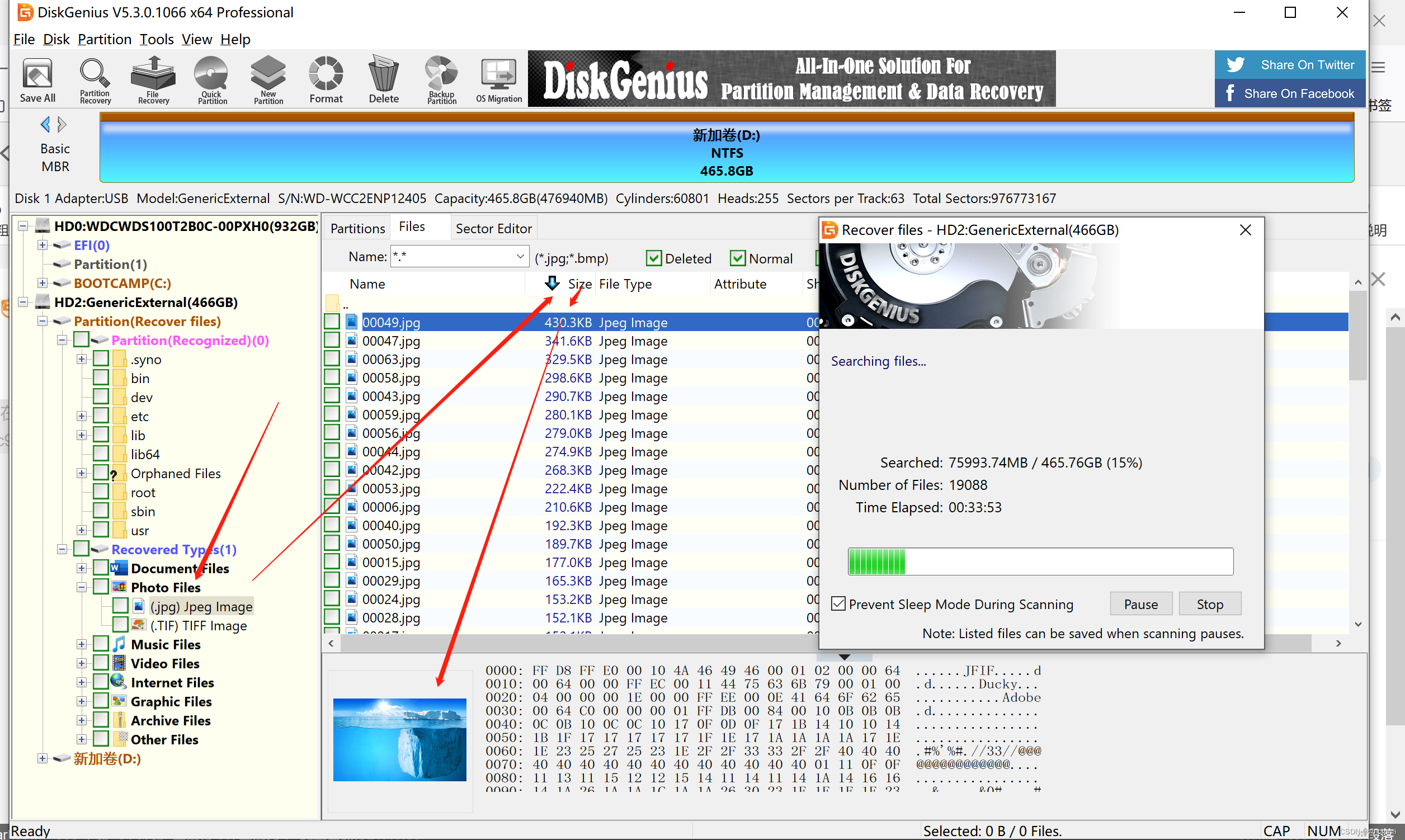Click the Save All toolbar icon
Image resolution: width=1405 pixels, height=840 pixels.
point(37,80)
